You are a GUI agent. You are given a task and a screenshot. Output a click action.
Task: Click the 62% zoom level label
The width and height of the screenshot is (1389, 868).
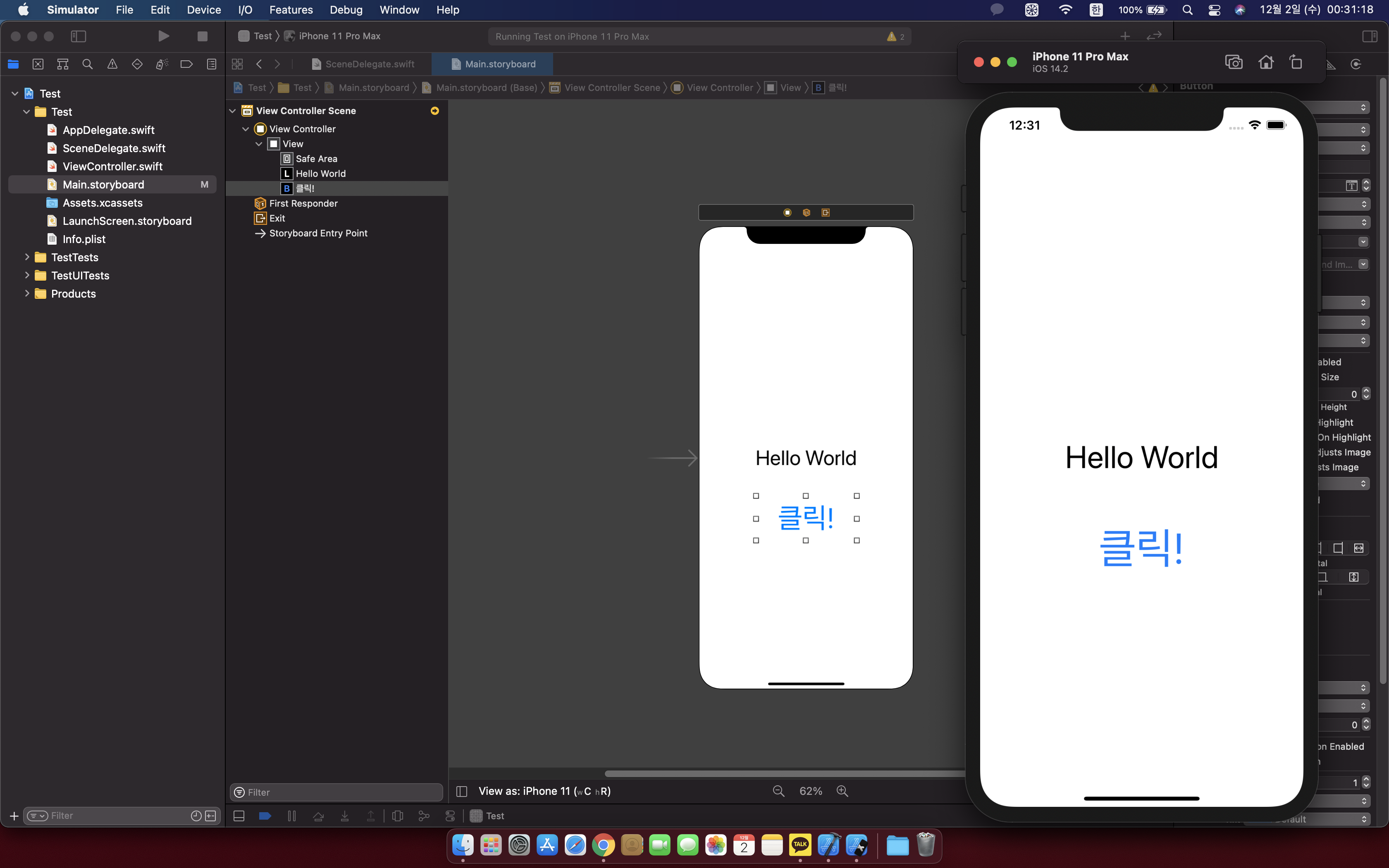(x=810, y=791)
